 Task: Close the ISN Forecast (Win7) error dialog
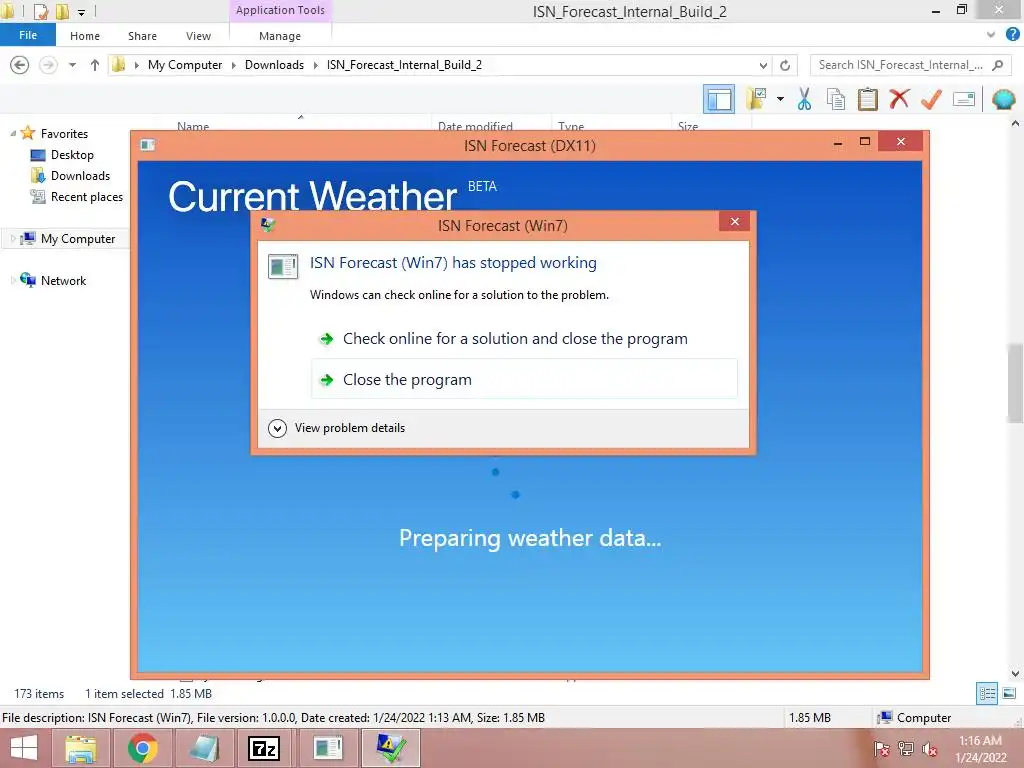pos(735,221)
